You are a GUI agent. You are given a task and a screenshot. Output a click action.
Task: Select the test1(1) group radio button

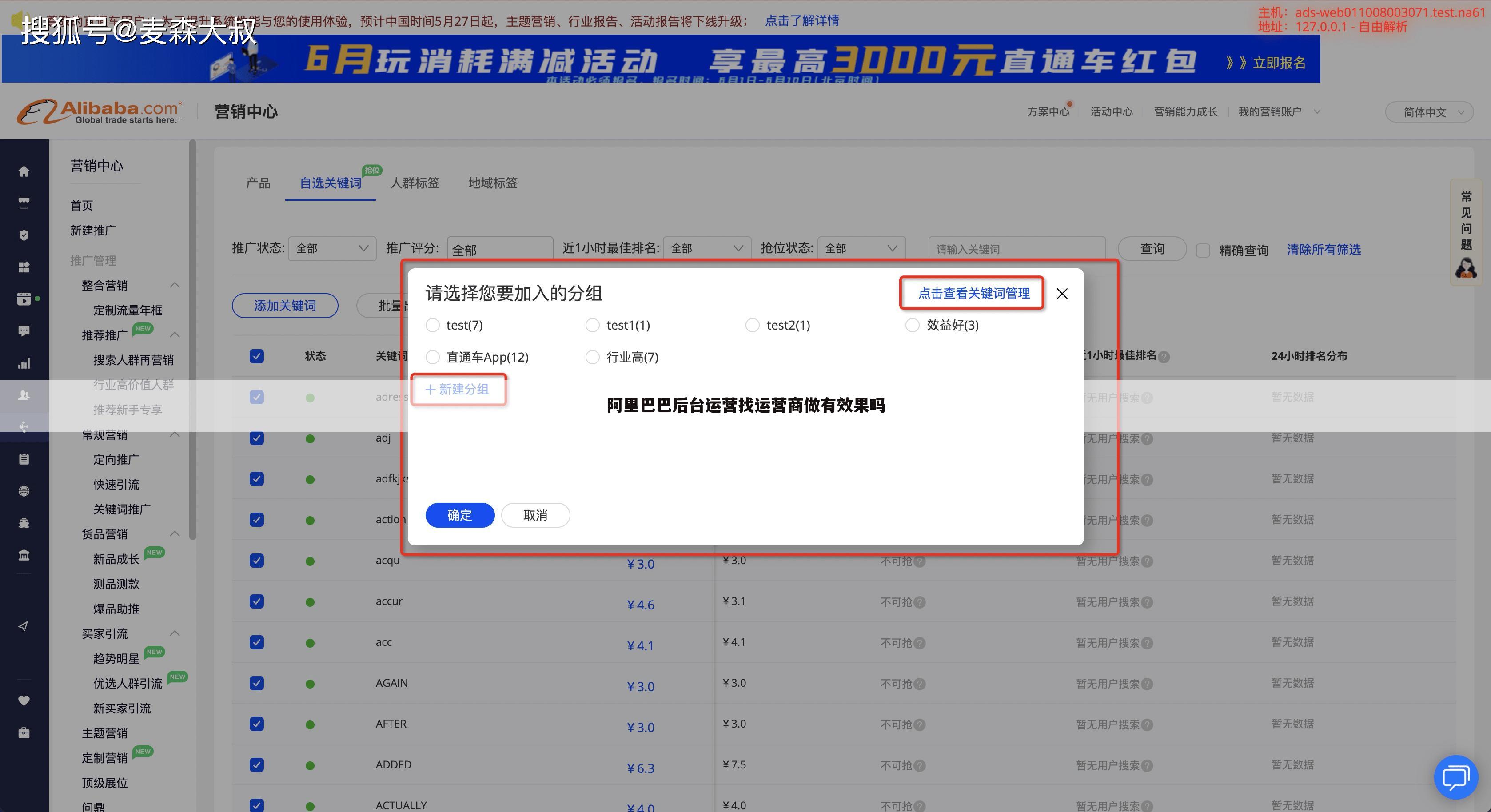592,325
